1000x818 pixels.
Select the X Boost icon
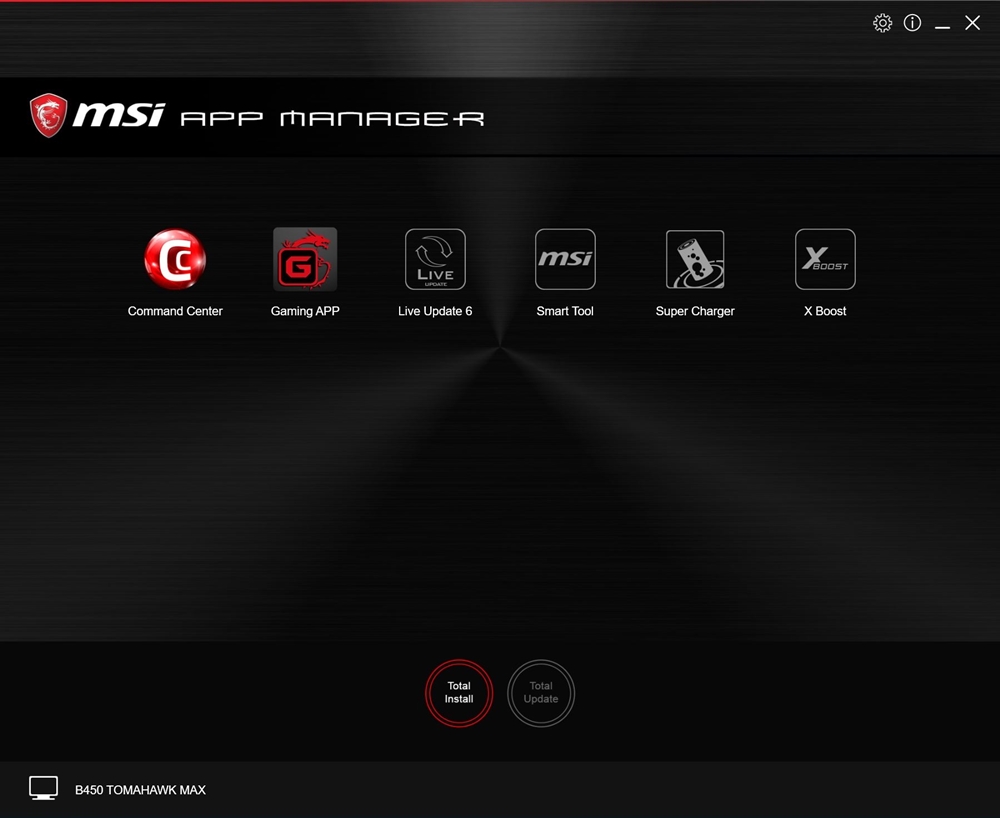click(825, 259)
